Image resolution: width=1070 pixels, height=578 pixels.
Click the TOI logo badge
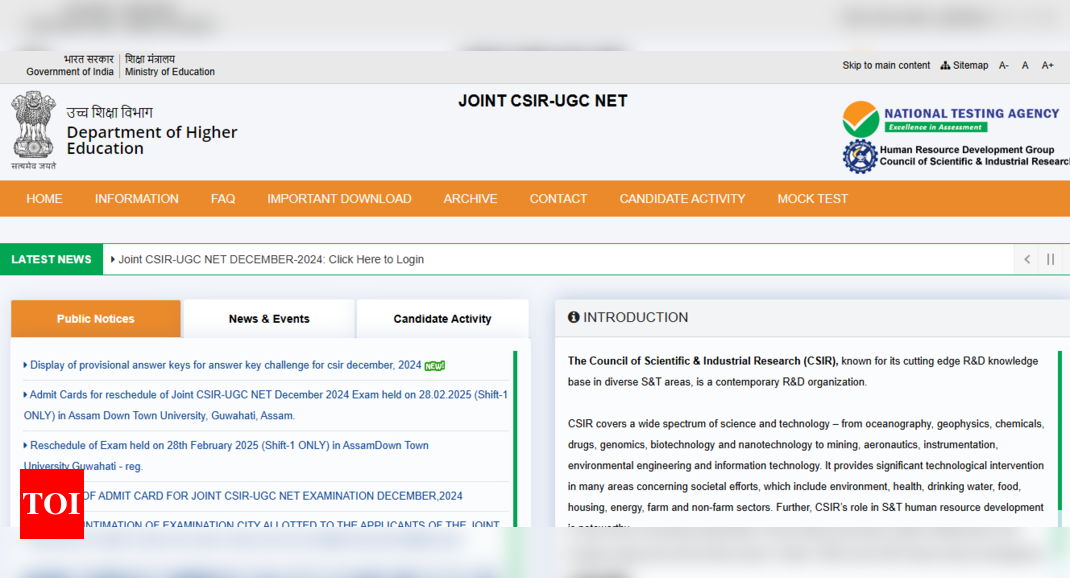52,504
